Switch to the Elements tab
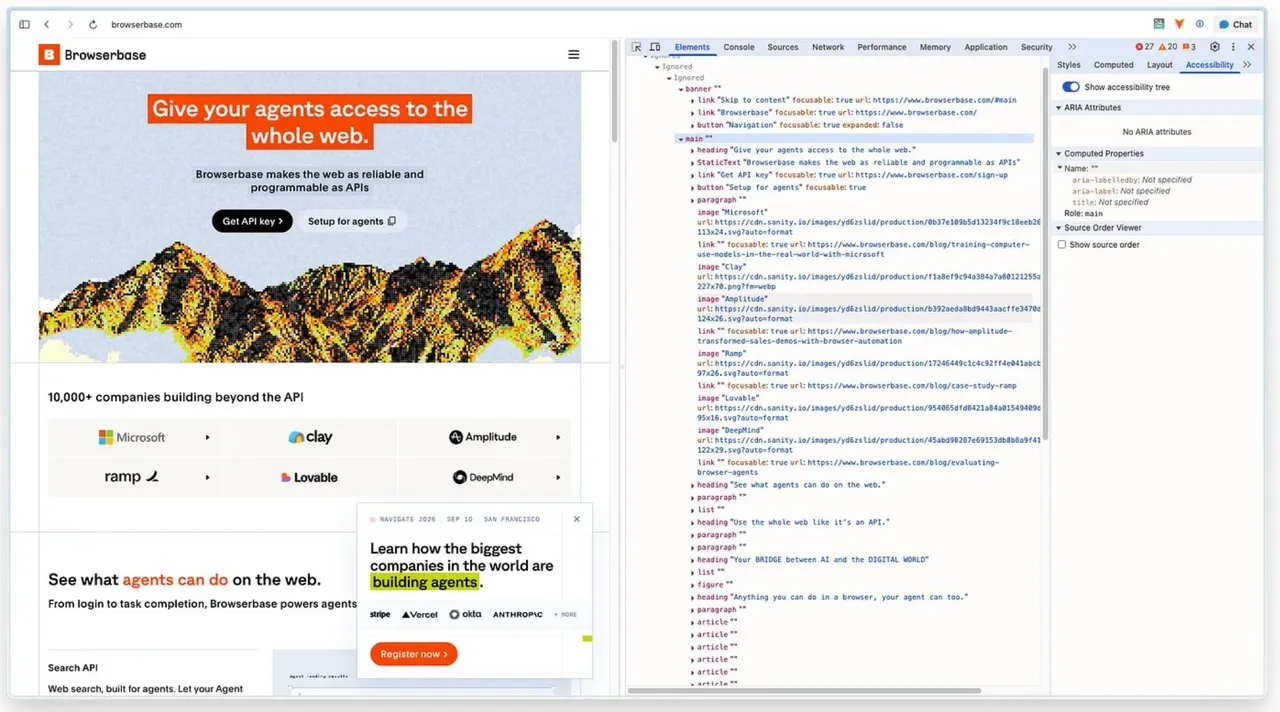This screenshot has height=712, width=1280. (692, 47)
